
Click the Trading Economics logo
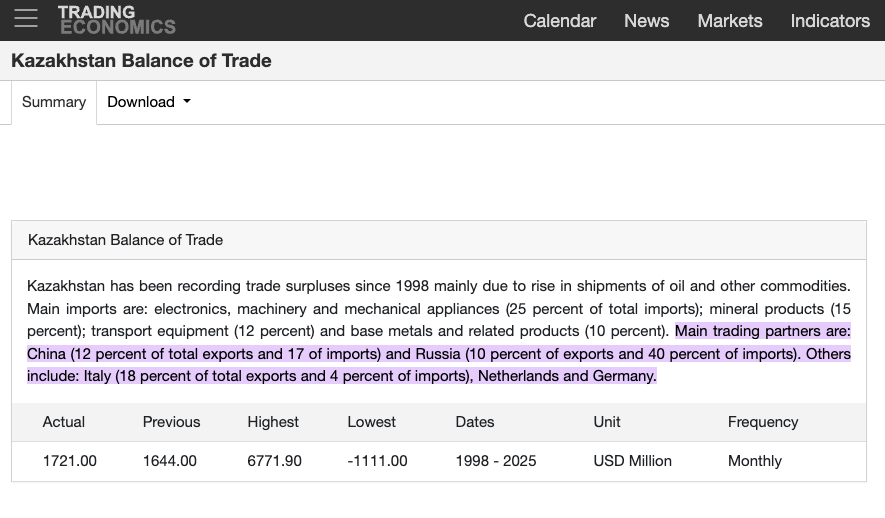click(116, 19)
